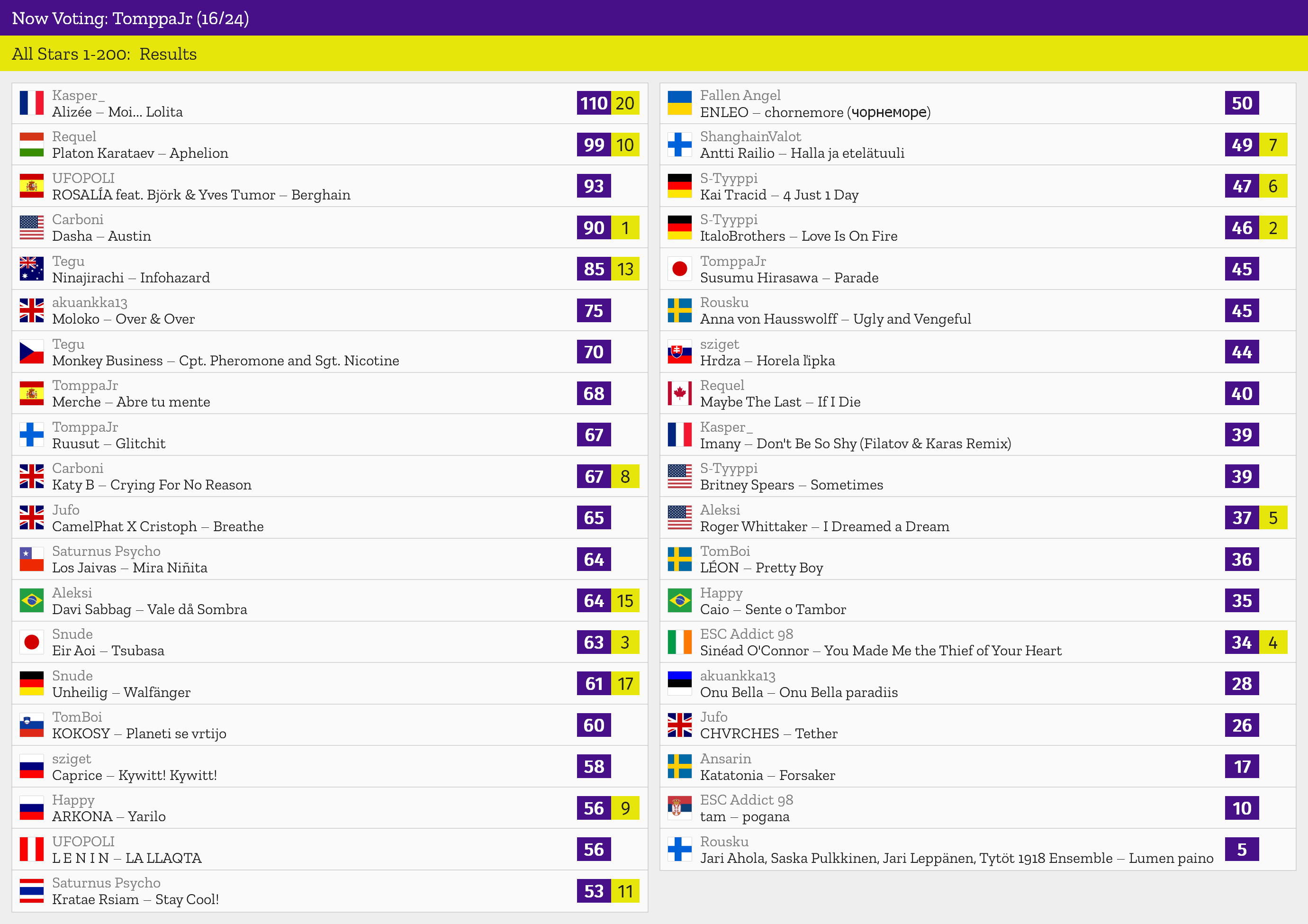Select the Japanese flag beside Susumu Hirasawa – Parade
Viewport: 1308px width, 924px height.
[x=680, y=269]
